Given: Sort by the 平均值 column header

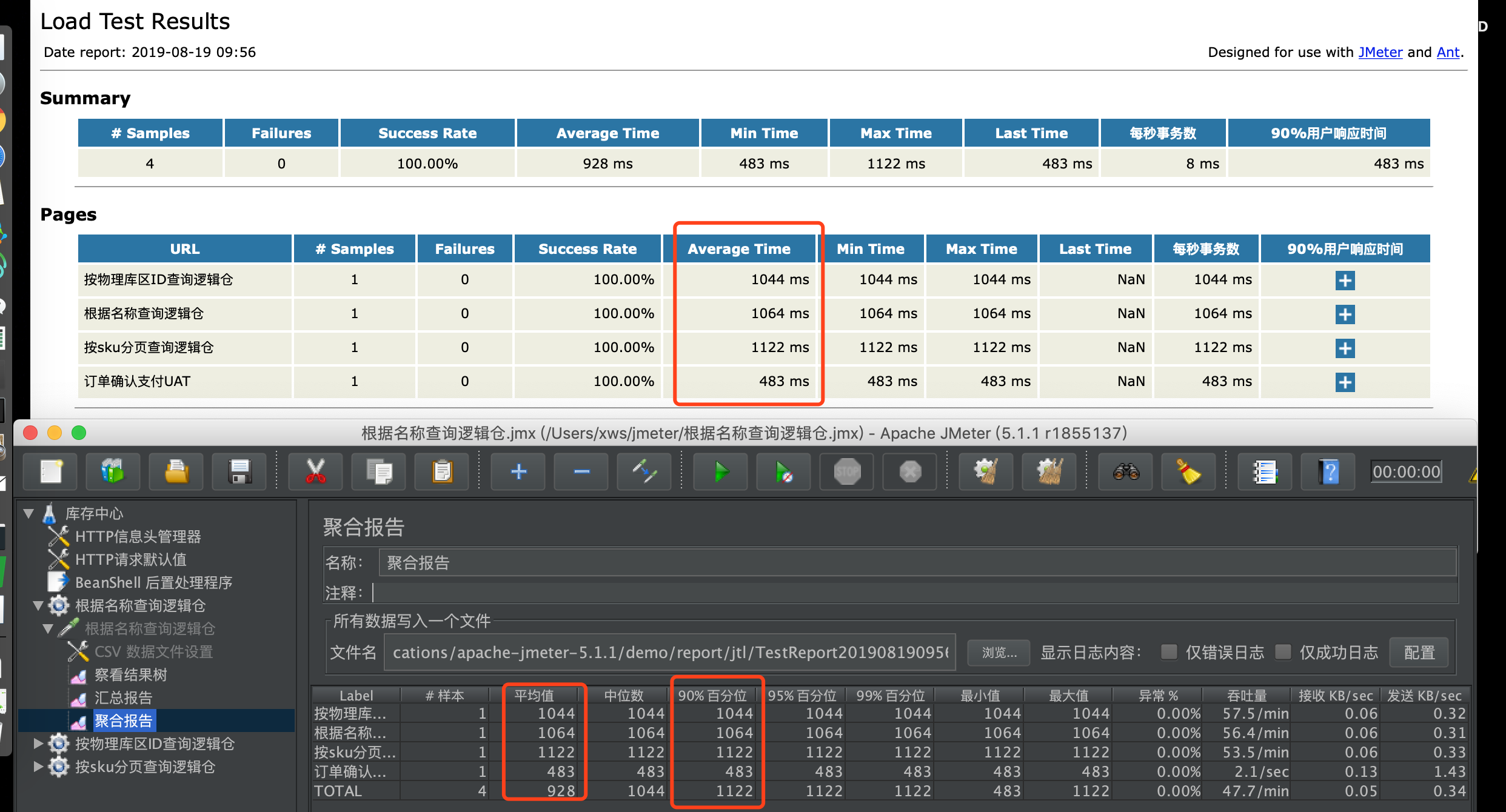Looking at the screenshot, I should (x=534, y=695).
